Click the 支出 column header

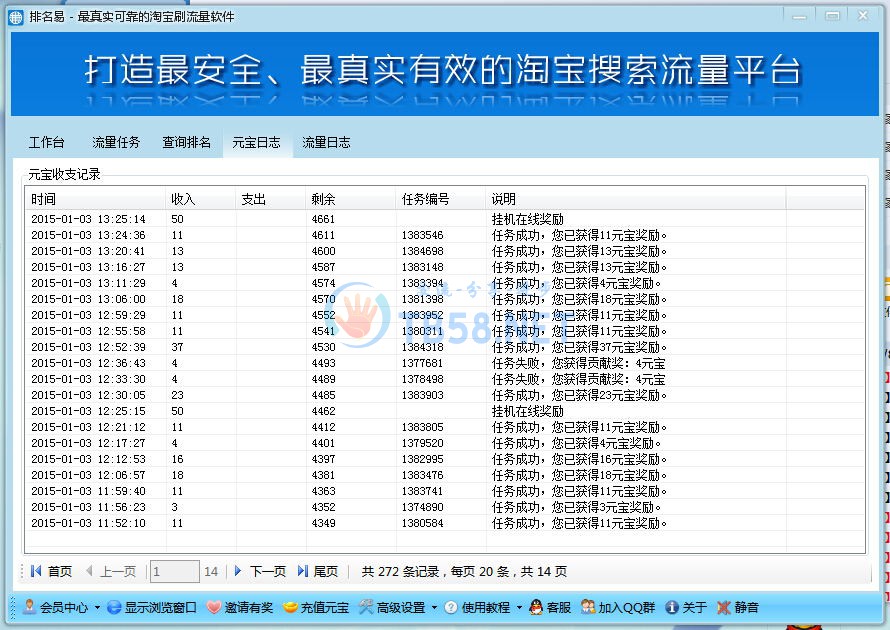click(271, 199)
